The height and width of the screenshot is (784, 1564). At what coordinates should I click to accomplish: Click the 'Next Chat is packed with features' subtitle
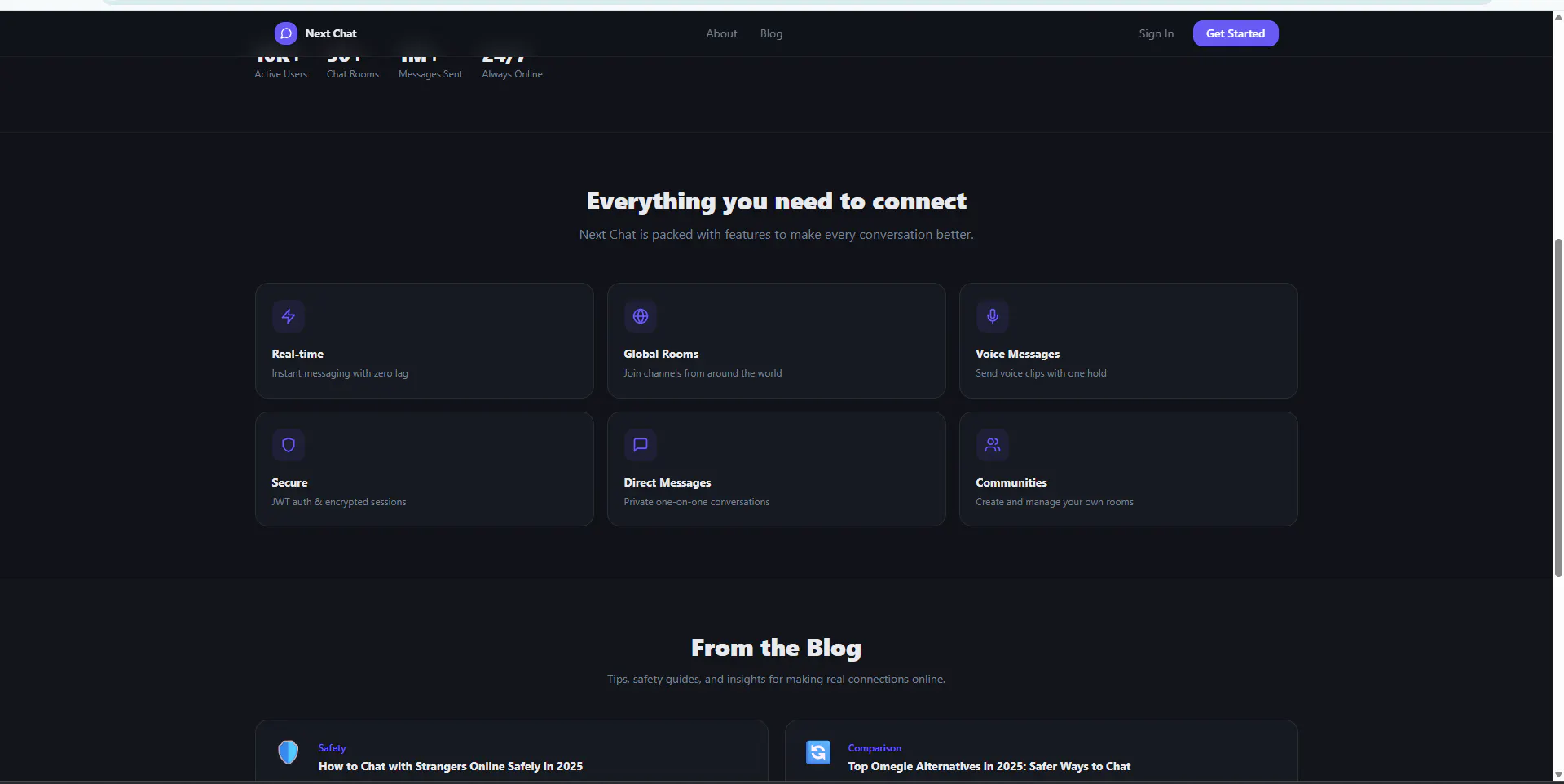click(777, 235)
